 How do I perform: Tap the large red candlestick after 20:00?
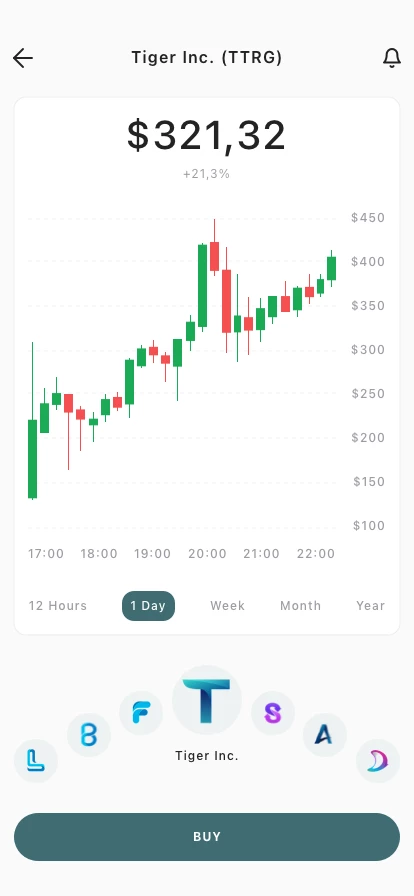pos(226,301)
